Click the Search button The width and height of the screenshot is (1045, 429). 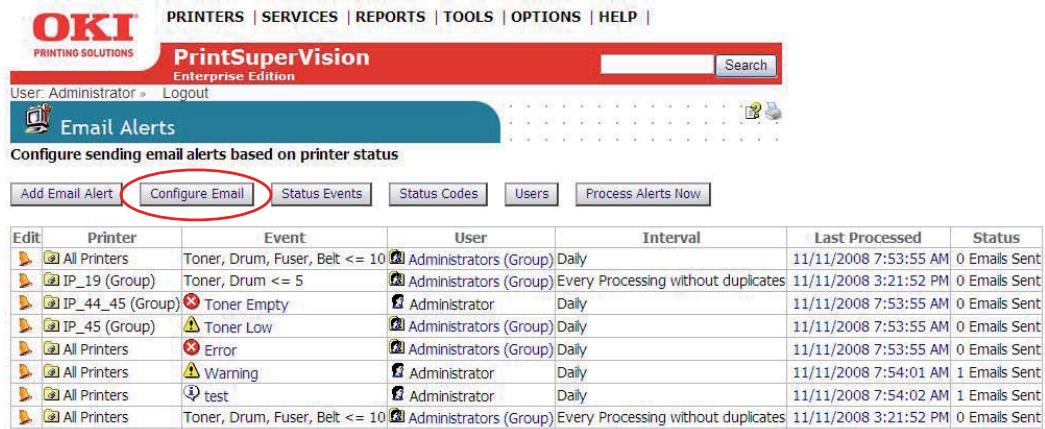point(746,65)
